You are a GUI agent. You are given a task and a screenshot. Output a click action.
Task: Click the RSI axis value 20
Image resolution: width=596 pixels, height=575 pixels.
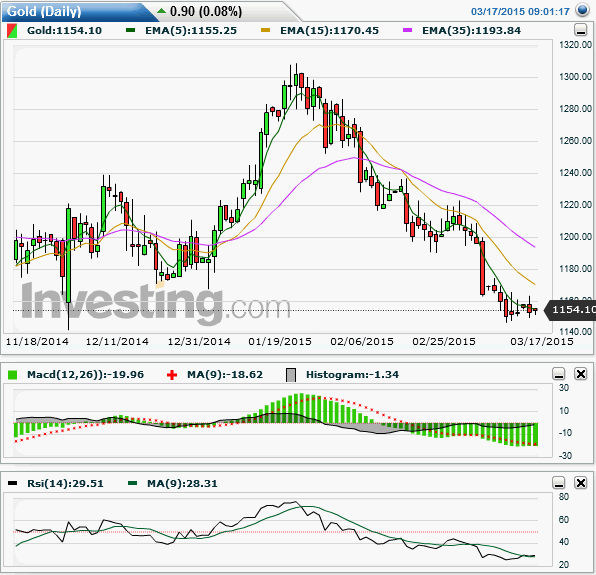point(564,565)
